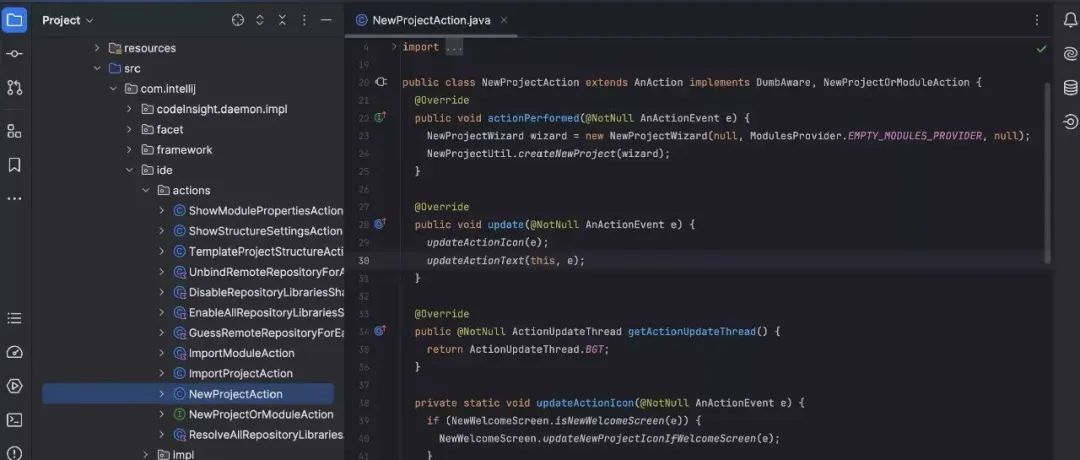Click gutter override icon next to actionPerformed
Image resolution: width=1080 pixels, height=460 pixels.
coord(380,118)
